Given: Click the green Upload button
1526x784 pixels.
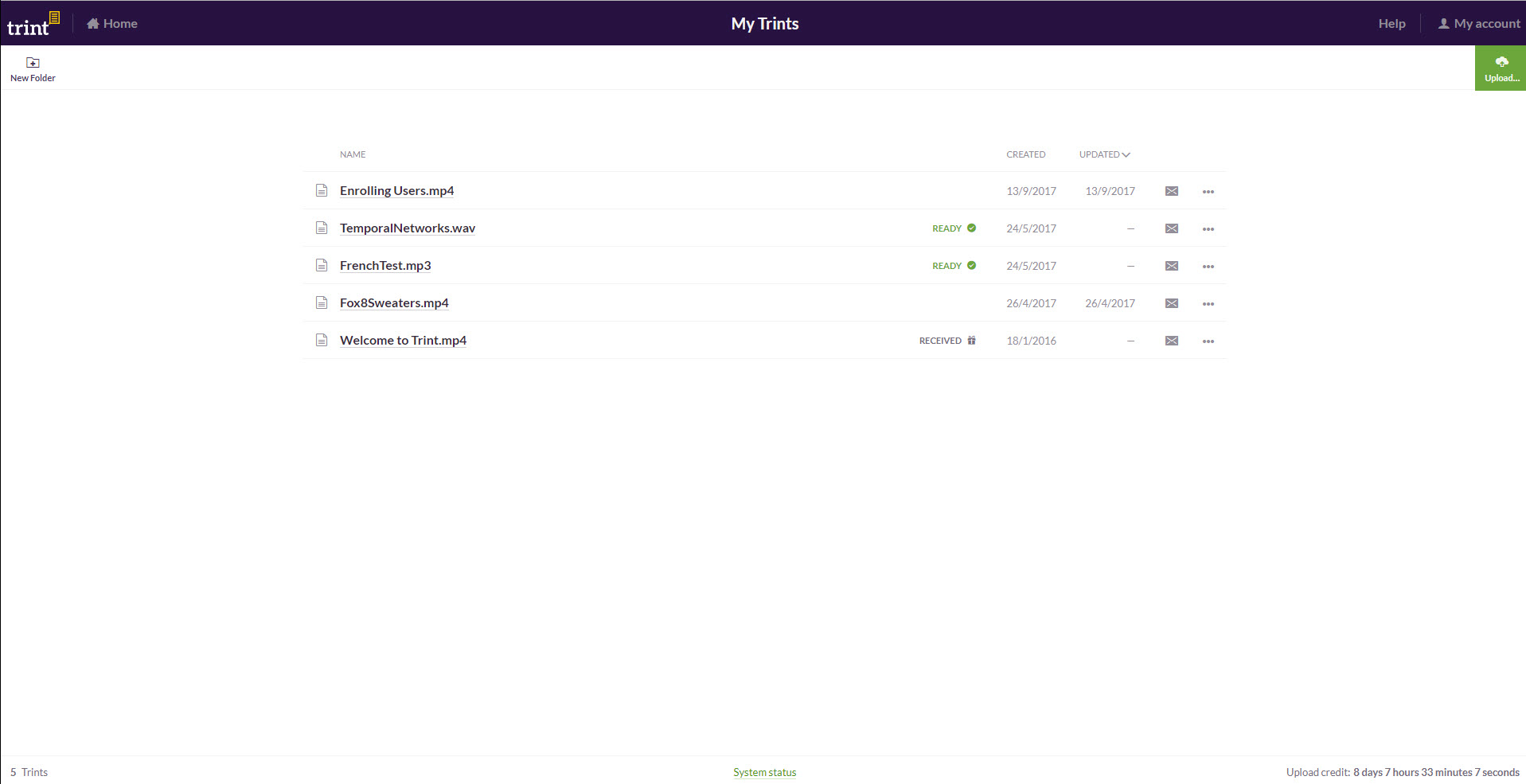Looking at the screenshot, I should [1501, 68].
